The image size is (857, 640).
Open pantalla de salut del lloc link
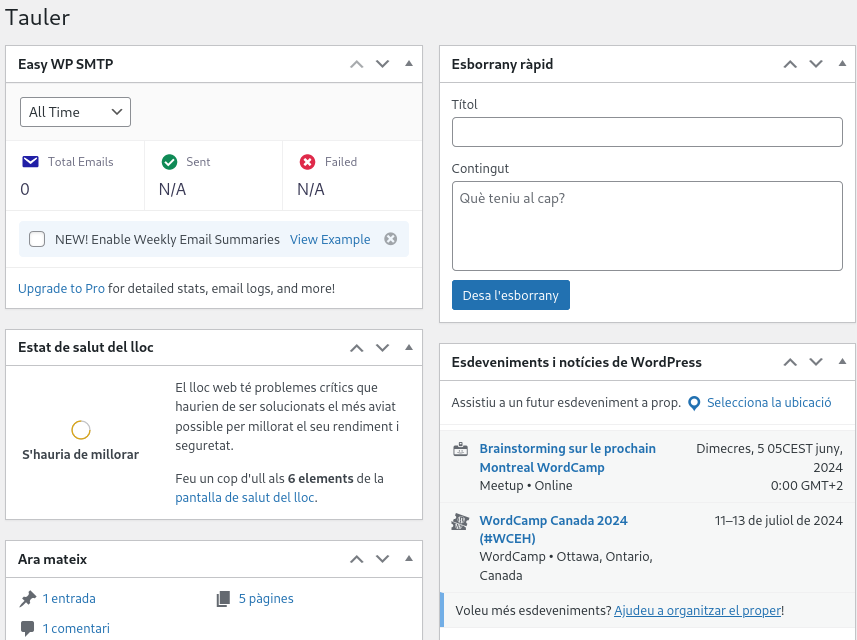click(245, 497)
